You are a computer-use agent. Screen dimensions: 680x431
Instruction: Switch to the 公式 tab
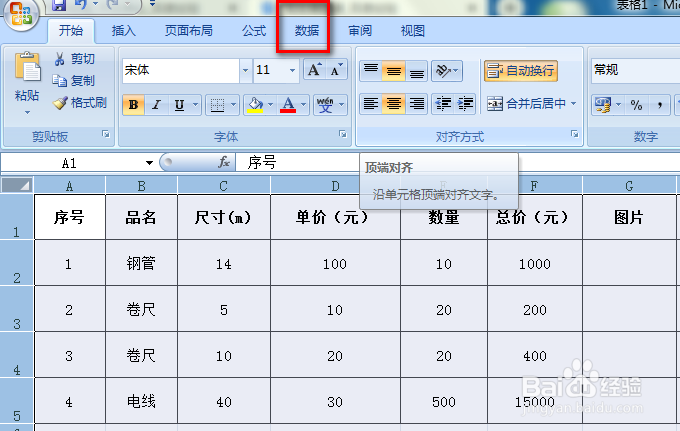pyautogui.click(x=254, y=30)
